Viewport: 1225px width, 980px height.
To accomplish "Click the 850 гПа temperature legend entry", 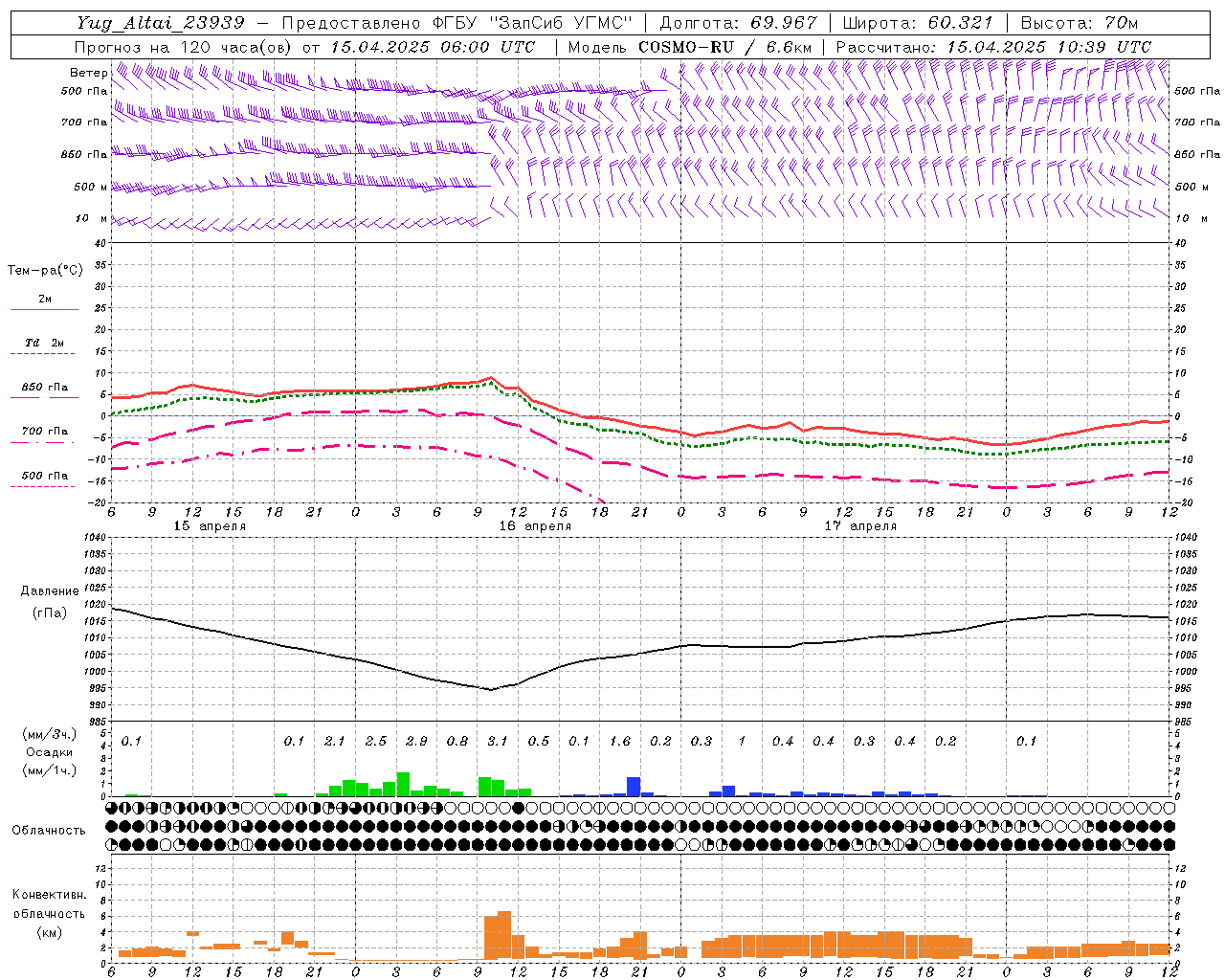I will coord(45,388).
